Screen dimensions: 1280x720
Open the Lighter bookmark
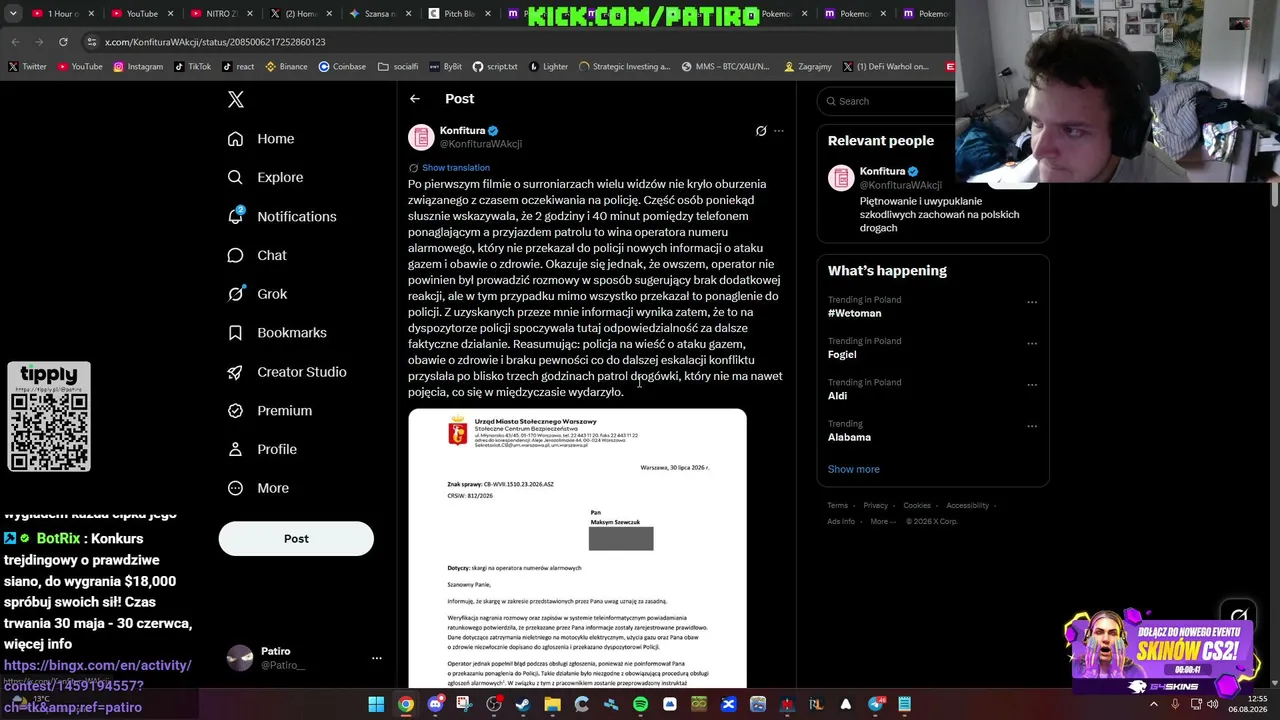pos(549,67)
